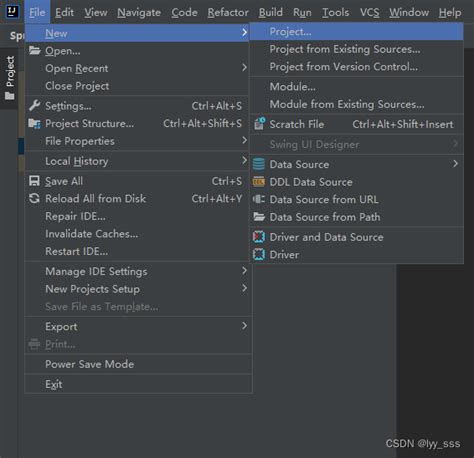The image size is (474, 458).
Task: Click the Data Source from URL icon
Action: click(259, 199)
